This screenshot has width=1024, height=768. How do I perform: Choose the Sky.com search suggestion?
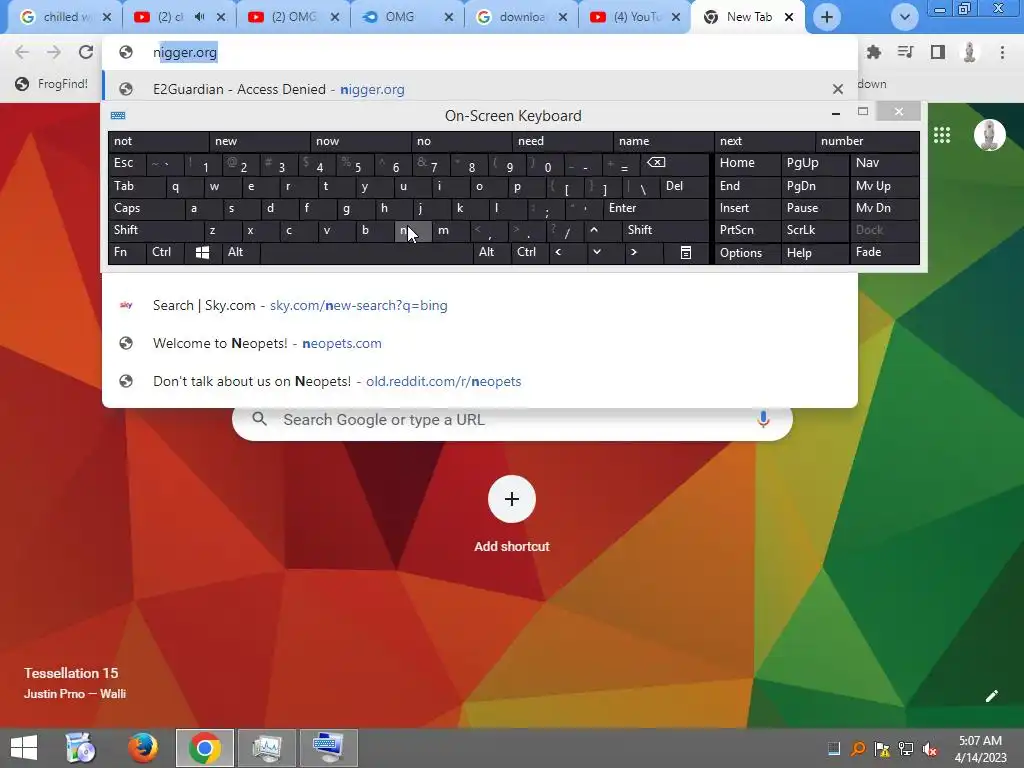coord(479,306)
